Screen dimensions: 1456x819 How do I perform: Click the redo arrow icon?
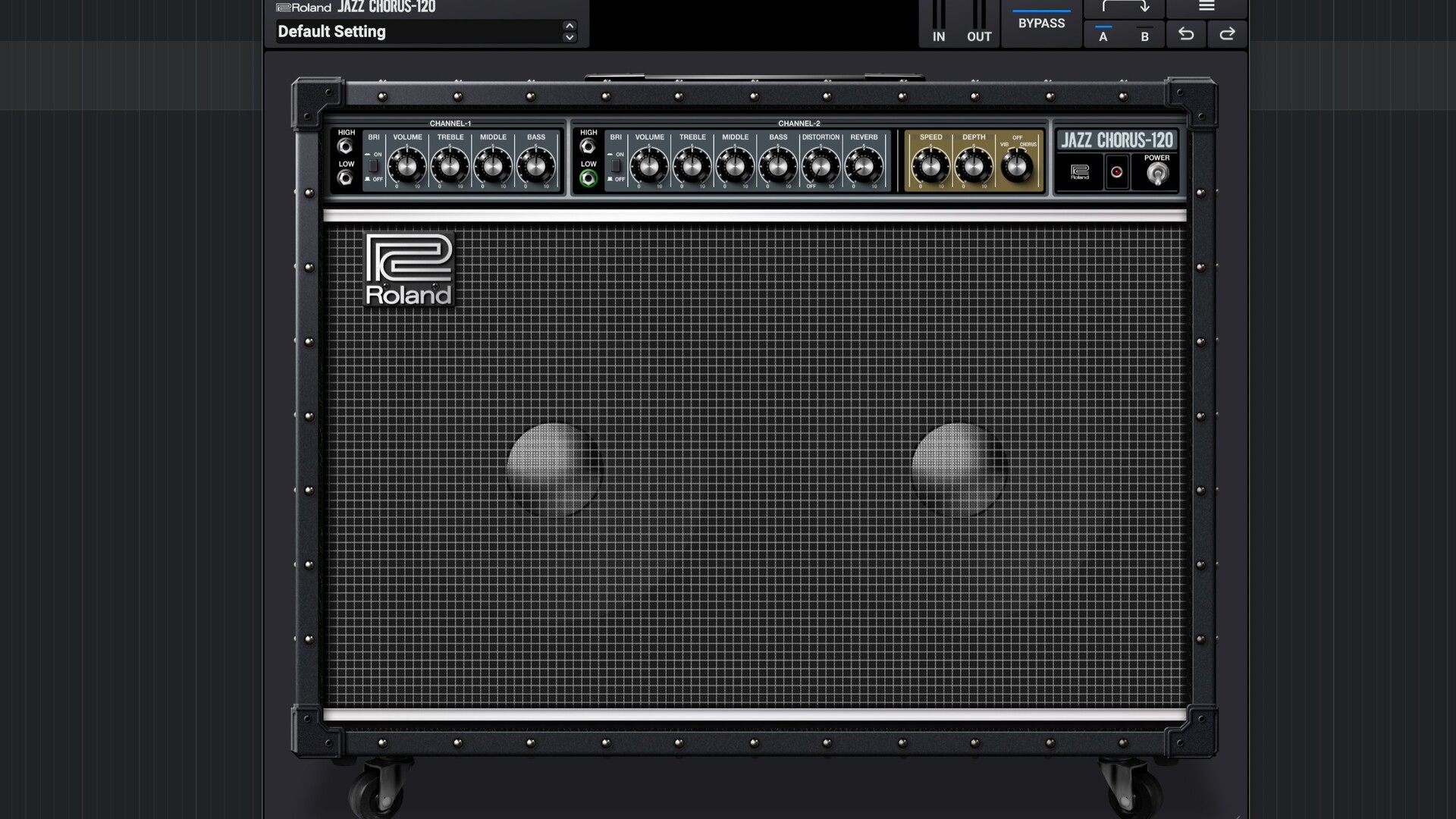1227,34
